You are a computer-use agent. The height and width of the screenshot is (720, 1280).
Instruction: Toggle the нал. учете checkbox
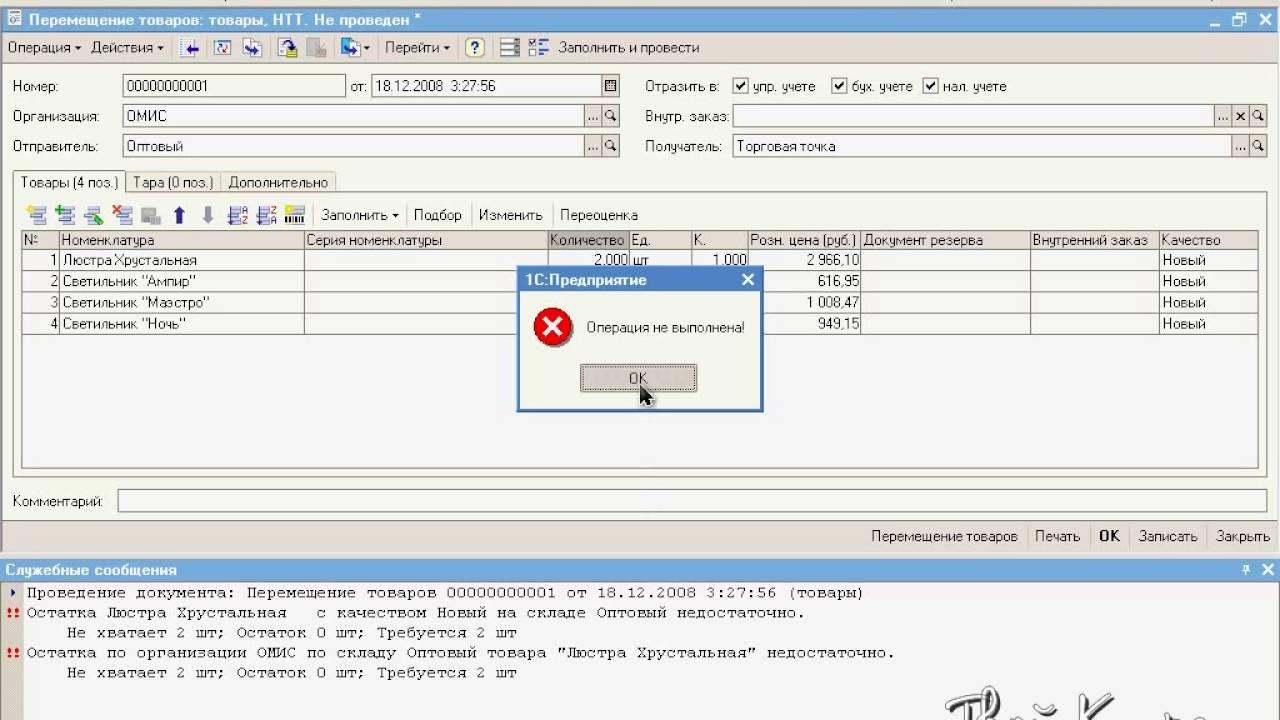930,86
